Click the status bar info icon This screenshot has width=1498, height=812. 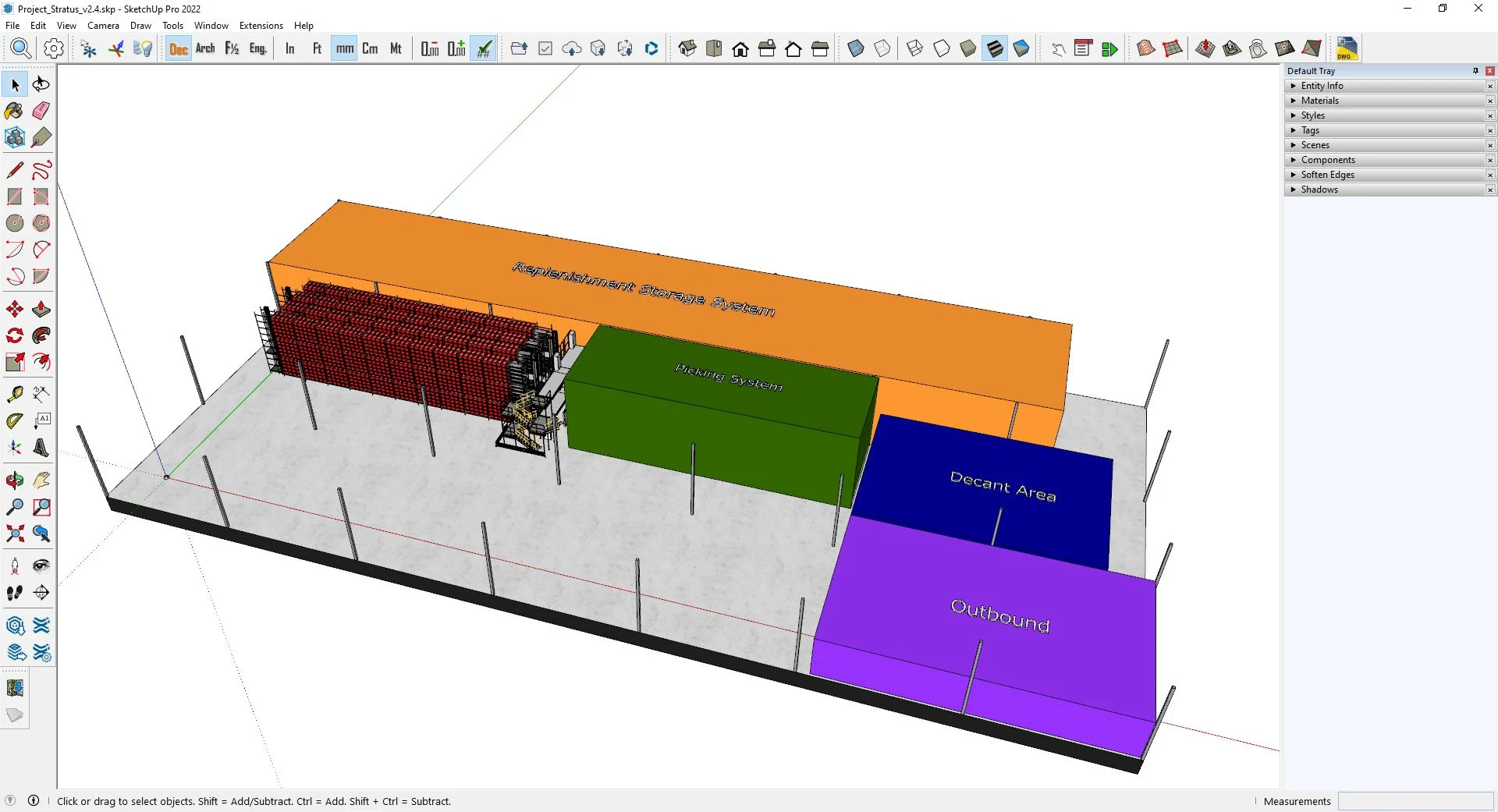pos(34,800)
